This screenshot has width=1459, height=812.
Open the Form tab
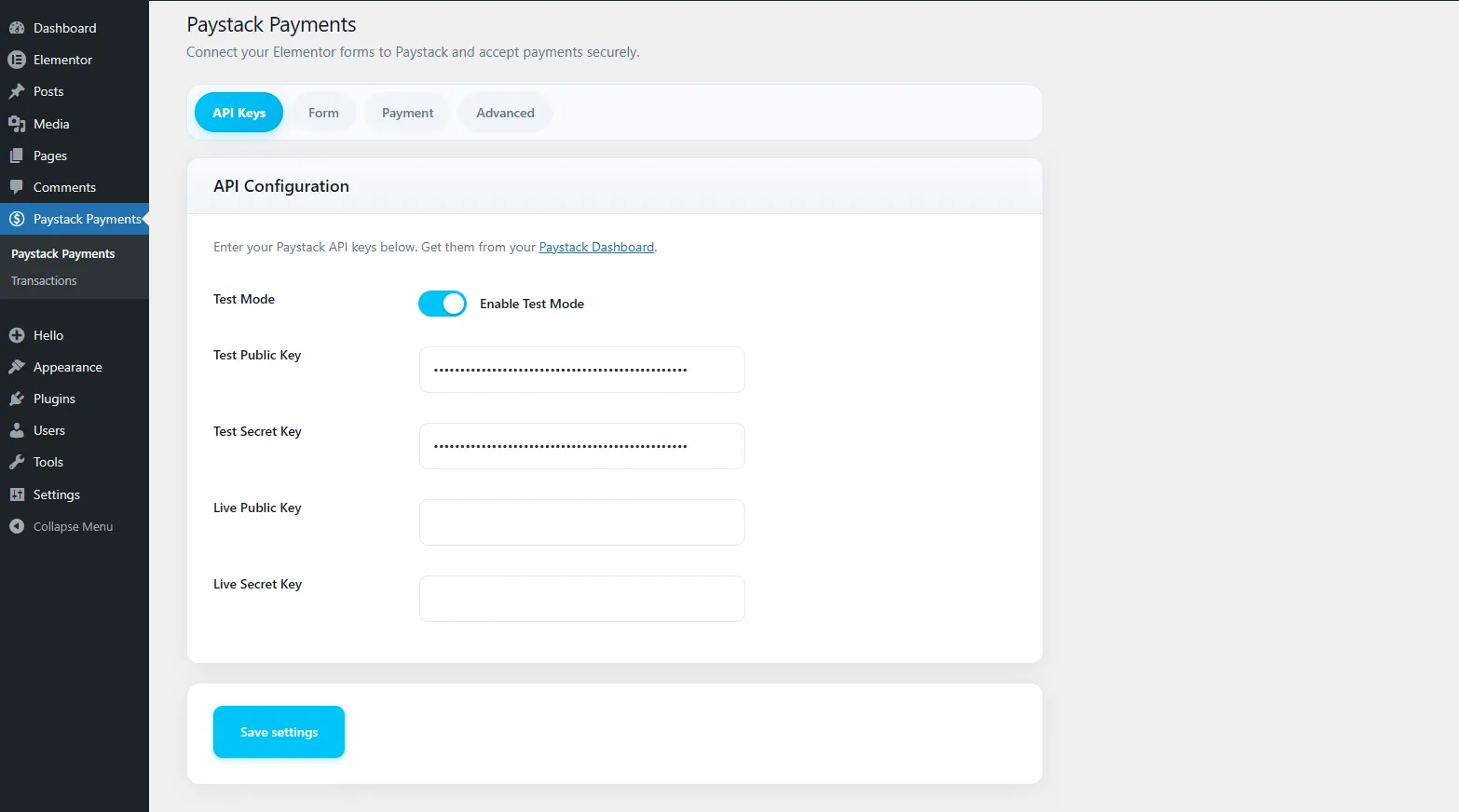pyautogui.click(x=323, y=113)
